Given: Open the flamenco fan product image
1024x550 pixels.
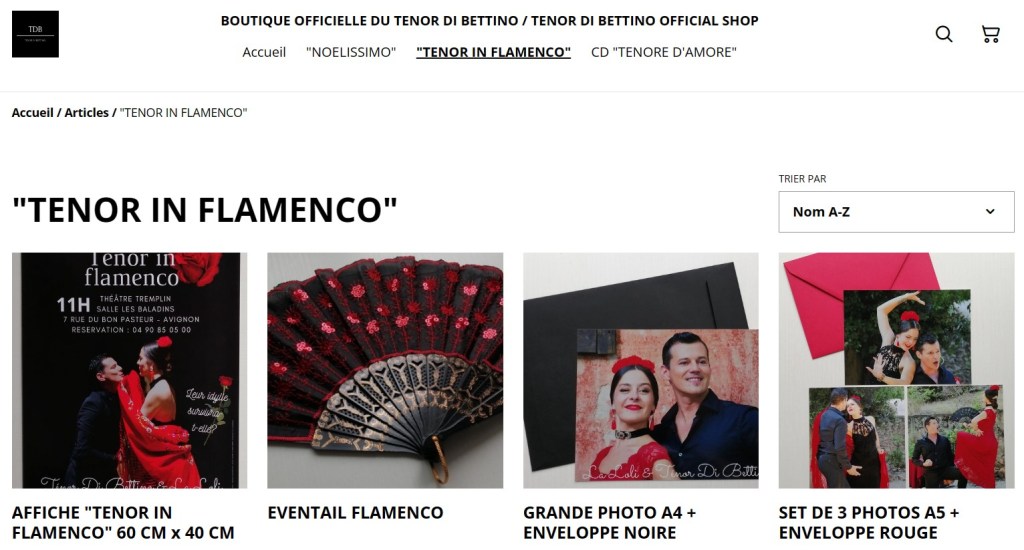Looking at the screenshot, I should point(385,370).
